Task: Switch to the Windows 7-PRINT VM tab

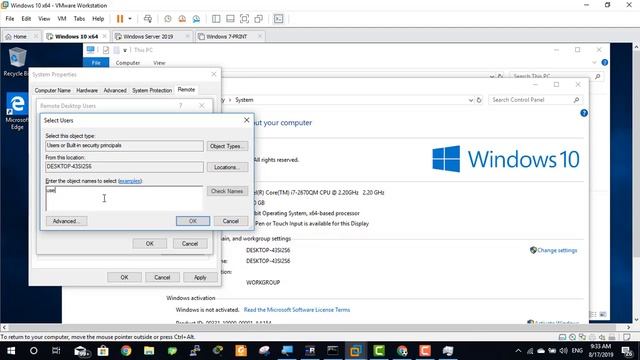Action: [227, 36]
